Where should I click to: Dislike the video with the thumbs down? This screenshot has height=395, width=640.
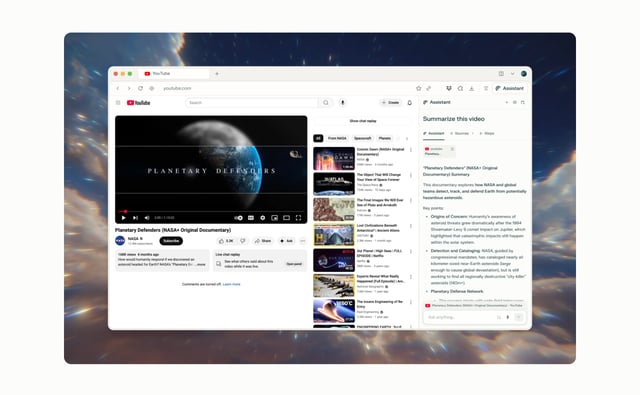tap(243, 241)
